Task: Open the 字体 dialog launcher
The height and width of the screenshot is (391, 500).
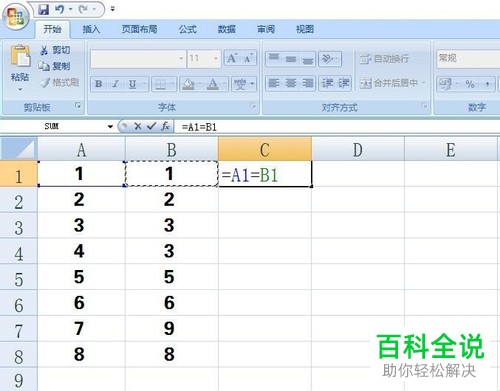Action: [253, 106]
